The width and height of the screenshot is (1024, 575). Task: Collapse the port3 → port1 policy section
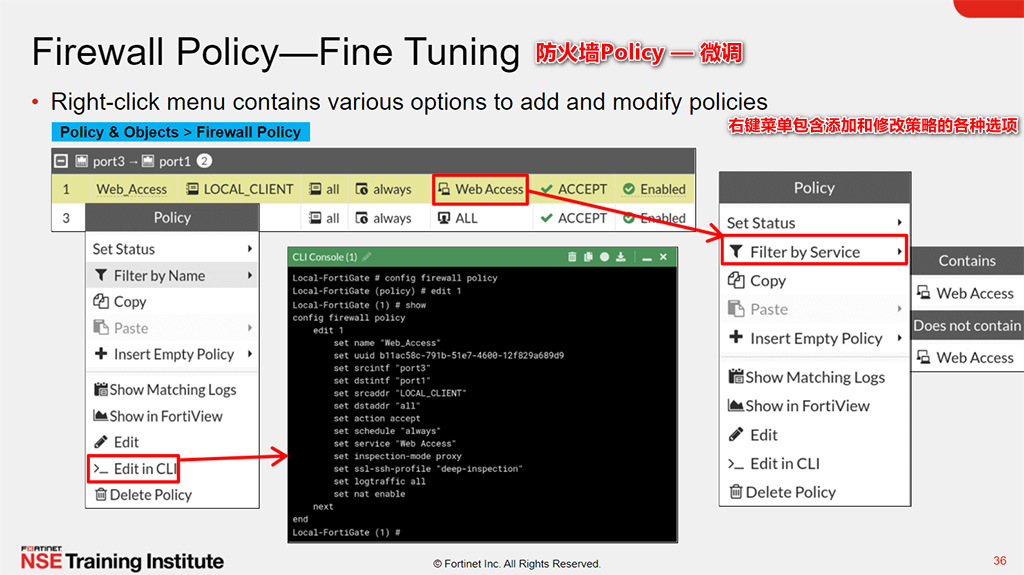click(61, 161)
